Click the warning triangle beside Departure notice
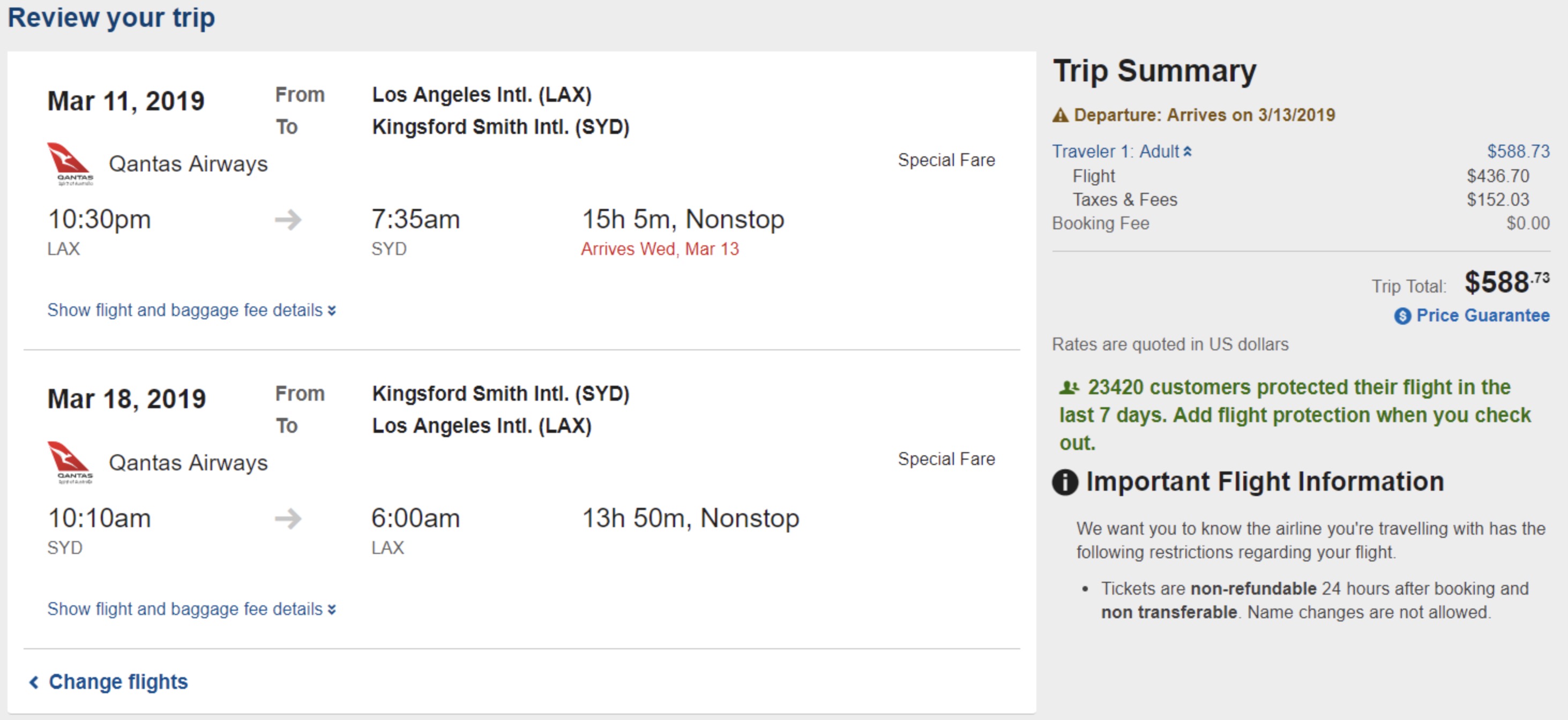 (1061, 115)
